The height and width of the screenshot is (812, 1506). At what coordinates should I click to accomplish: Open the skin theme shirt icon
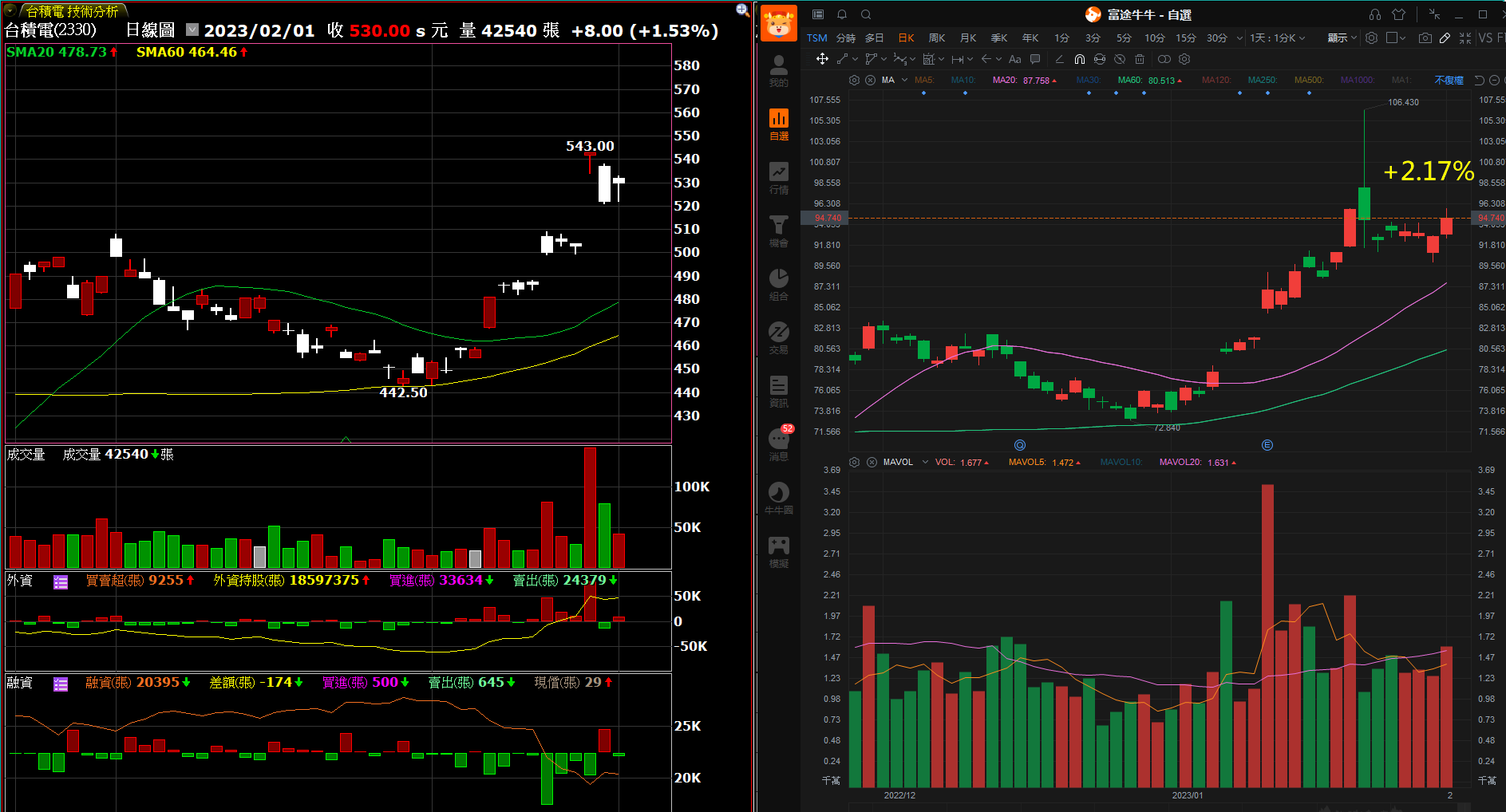pos(1398,14)
